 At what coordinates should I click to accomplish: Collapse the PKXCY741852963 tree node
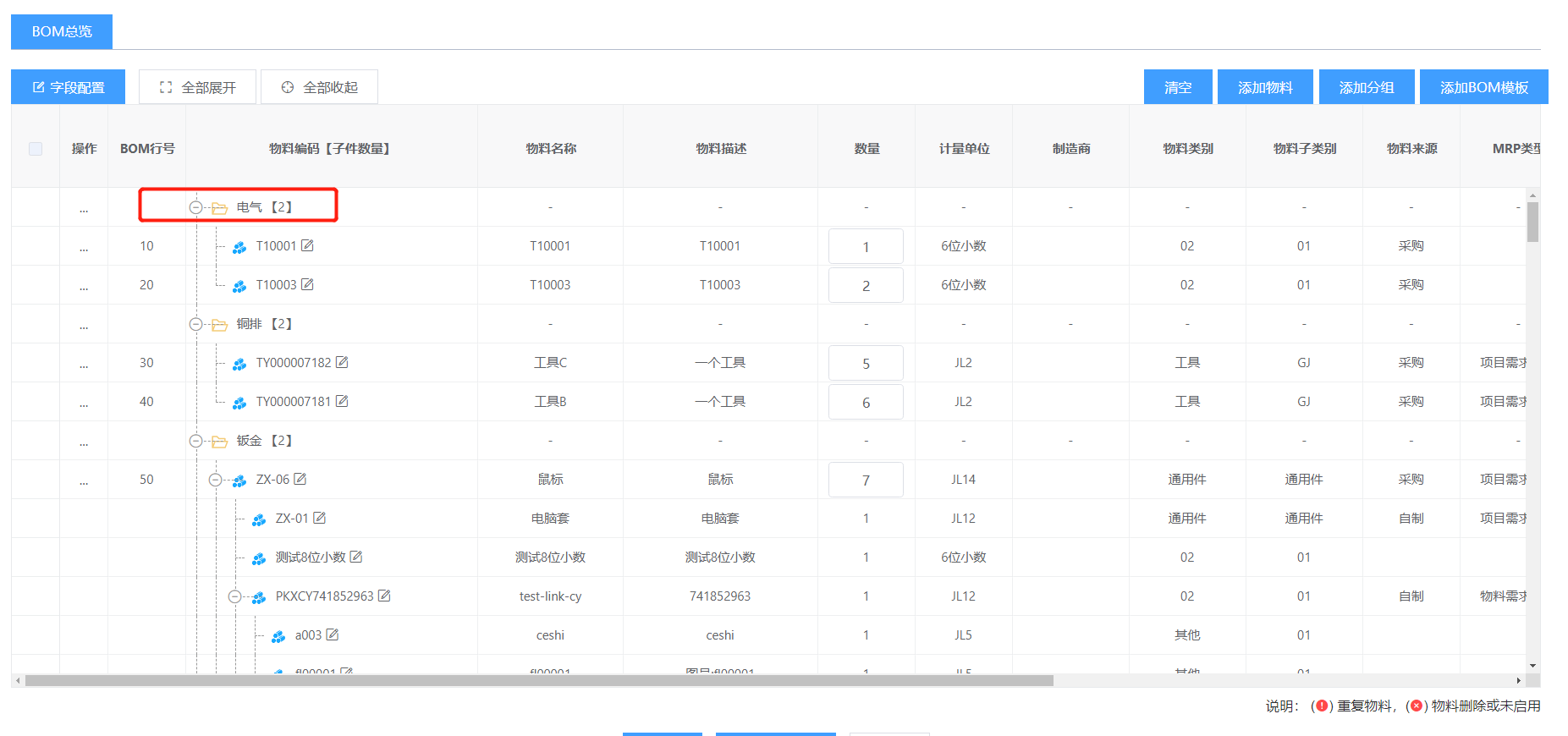coord(234,596)
